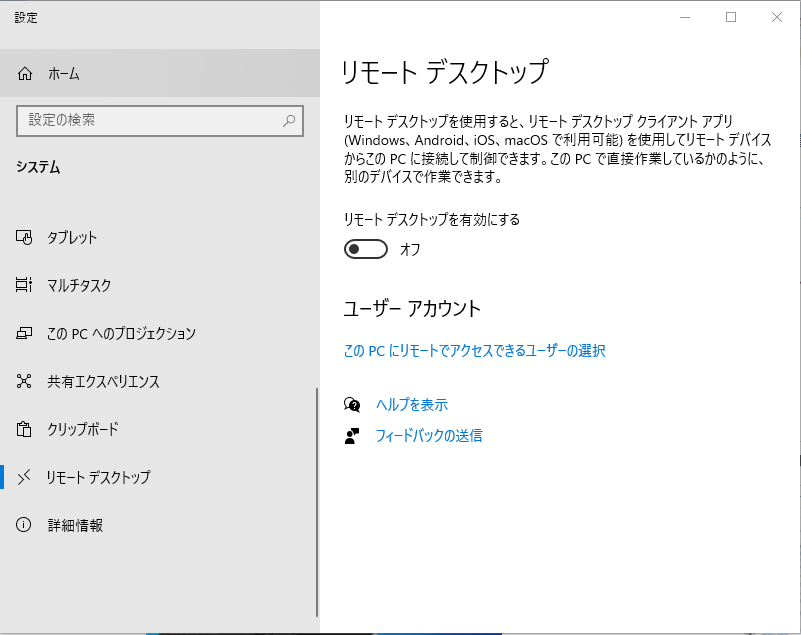Focus the 設定の検索 search field

pos(160,121)
